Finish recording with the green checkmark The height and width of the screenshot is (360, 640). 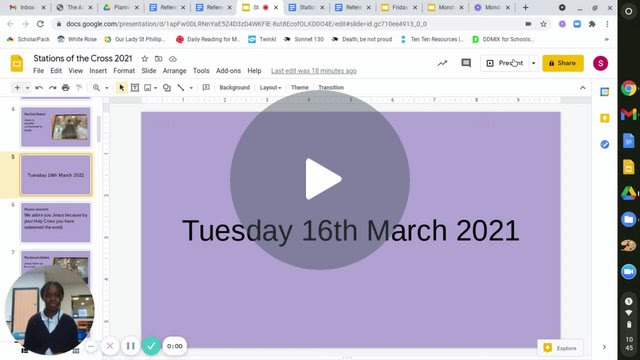(151, 346)
